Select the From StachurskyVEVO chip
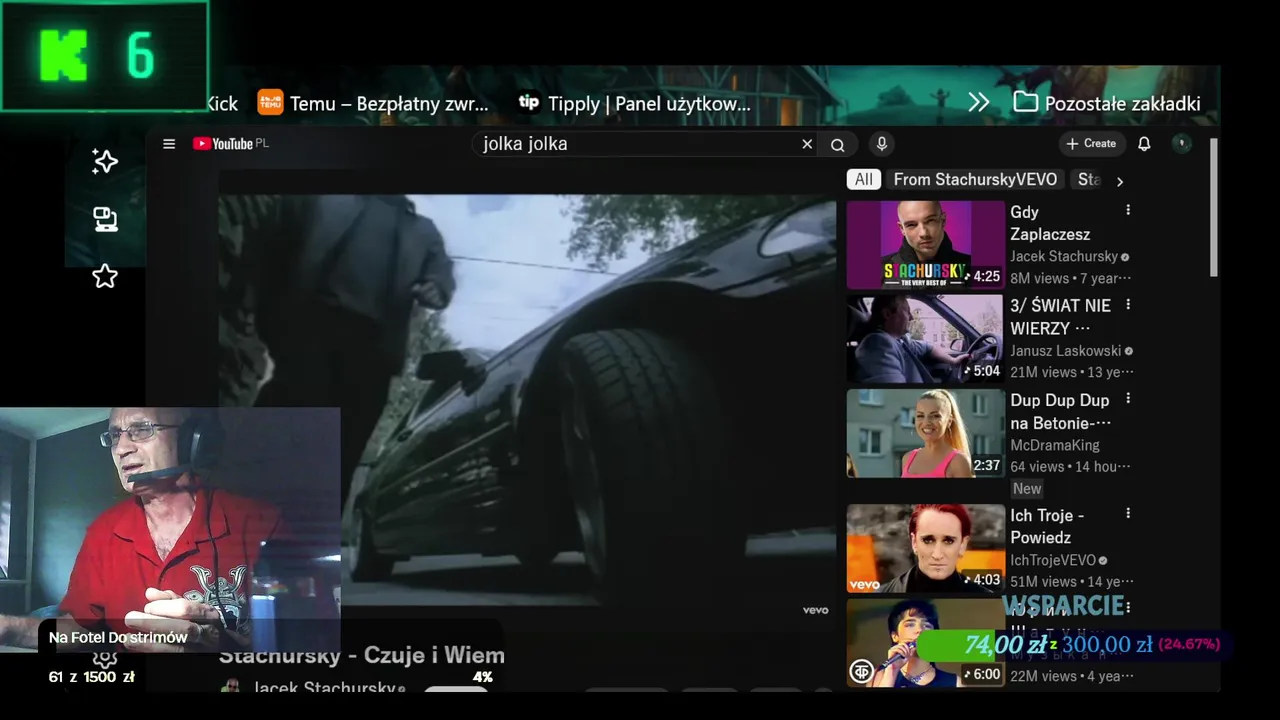 975,180
